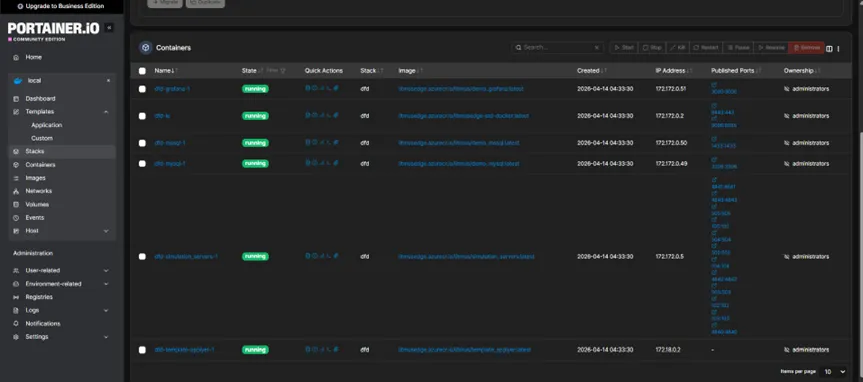Open logs icon for the dfd-grafana-1 row
Image resolution: width=863 pixels, height=382 pixels.
tap(308, 88)
